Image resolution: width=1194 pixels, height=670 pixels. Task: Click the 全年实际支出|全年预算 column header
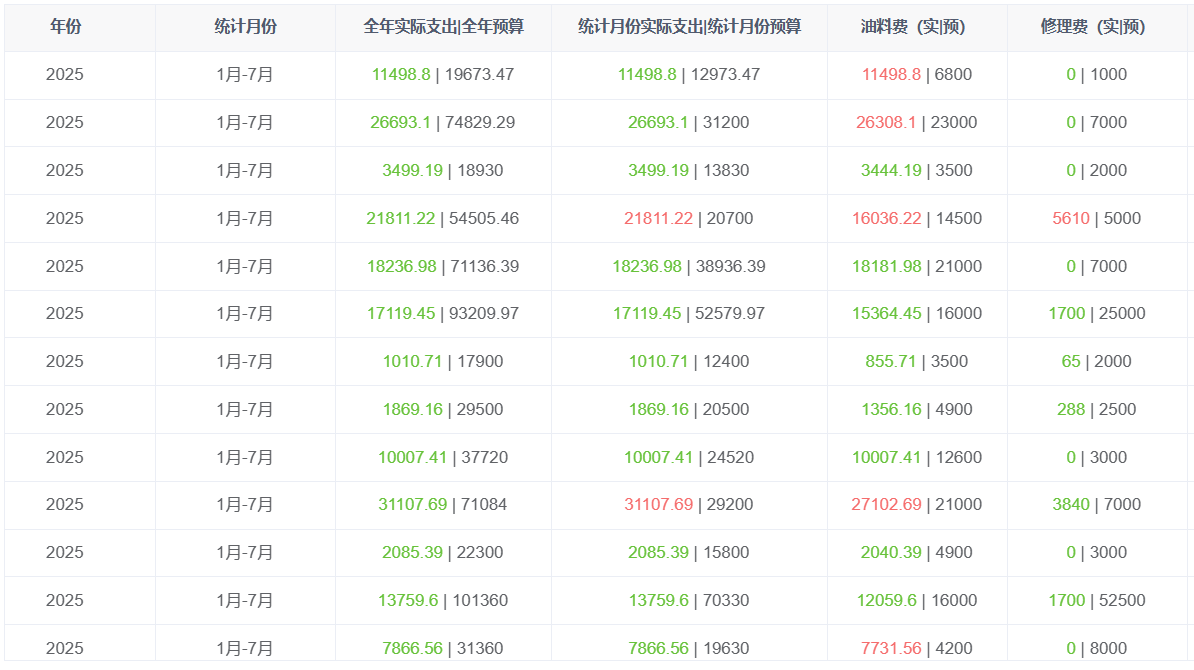coord(443,27)
